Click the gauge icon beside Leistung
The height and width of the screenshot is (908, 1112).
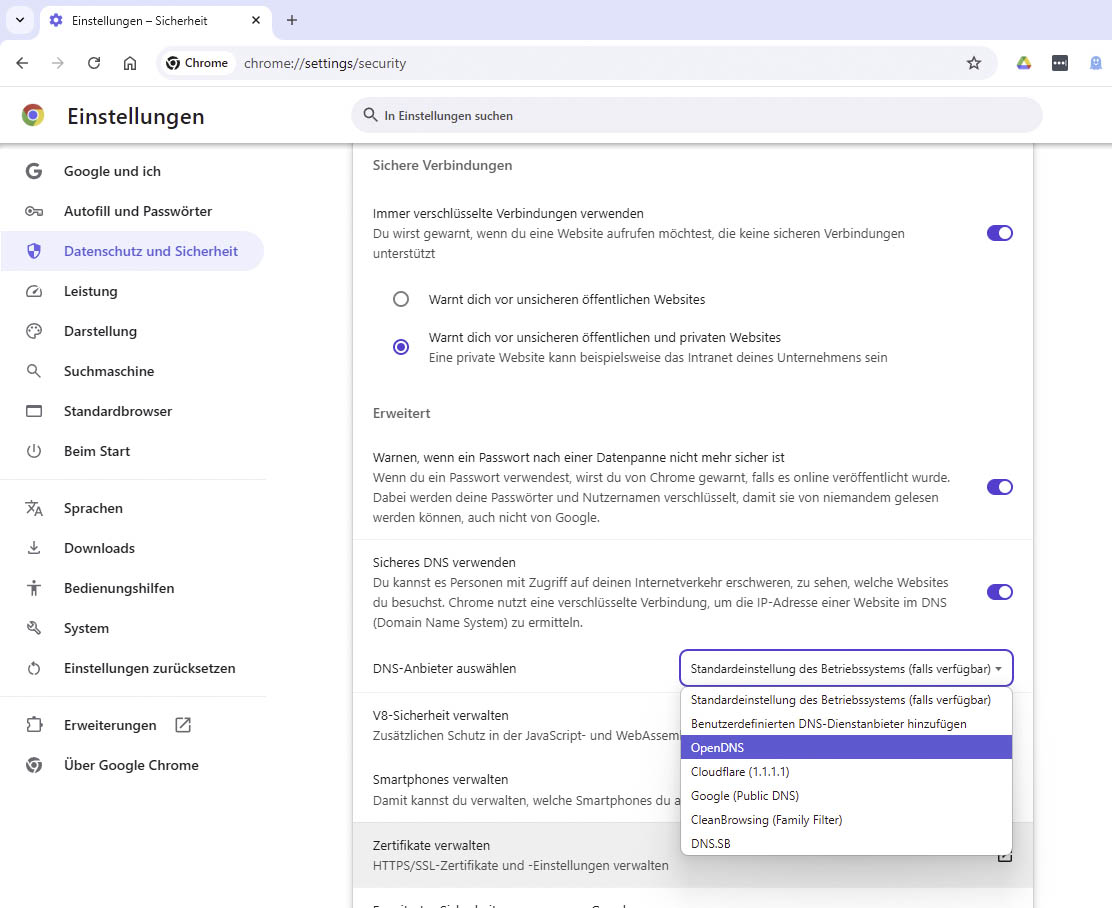click(34, 291)
